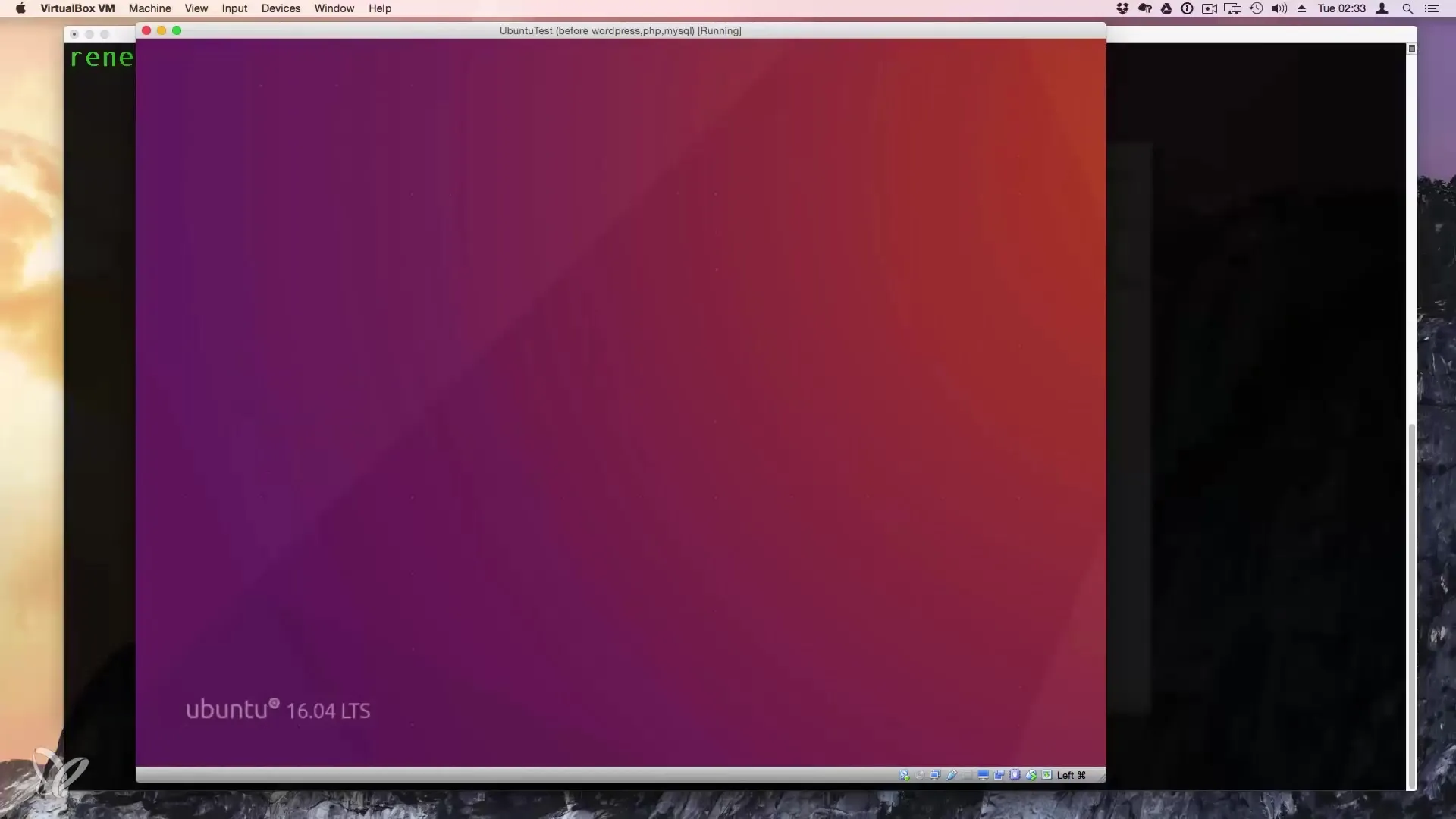Viewport: 1456px width, 819px height.
Task: Click the display indicator in VM status bar
Action: [984, 775]
